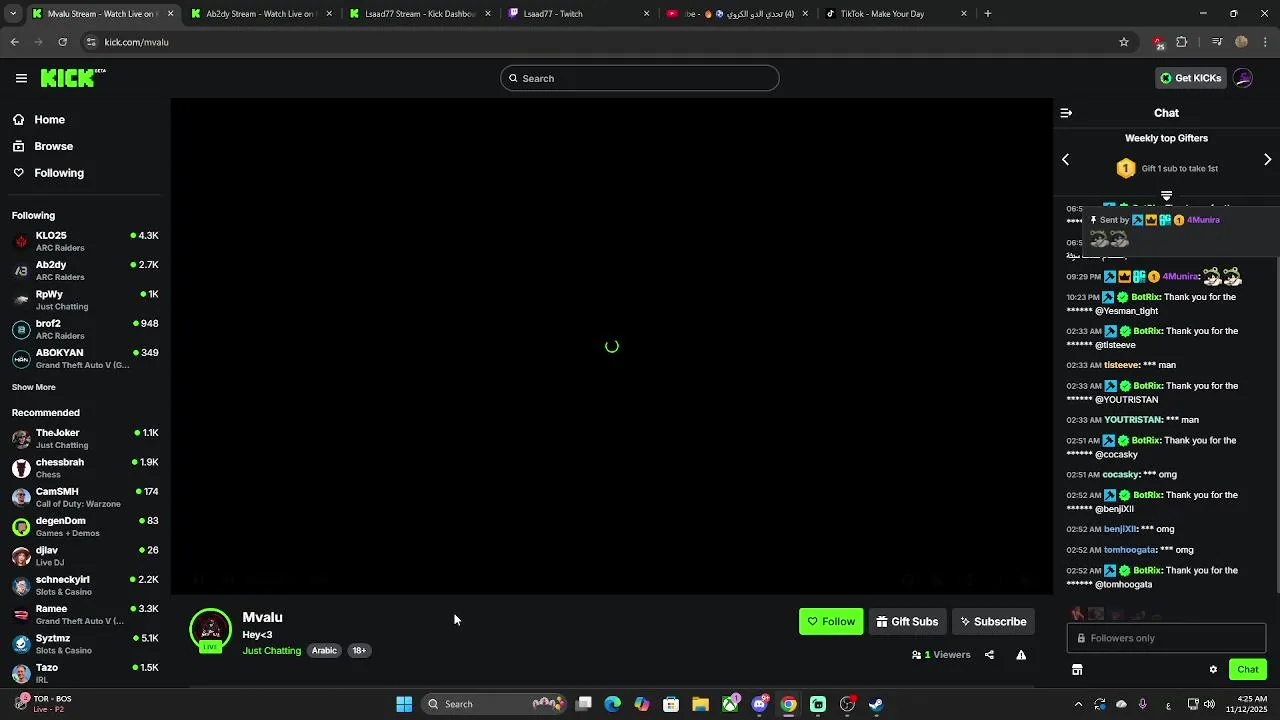Switch to TikTok Make Your Day tab

pos(896,14)
